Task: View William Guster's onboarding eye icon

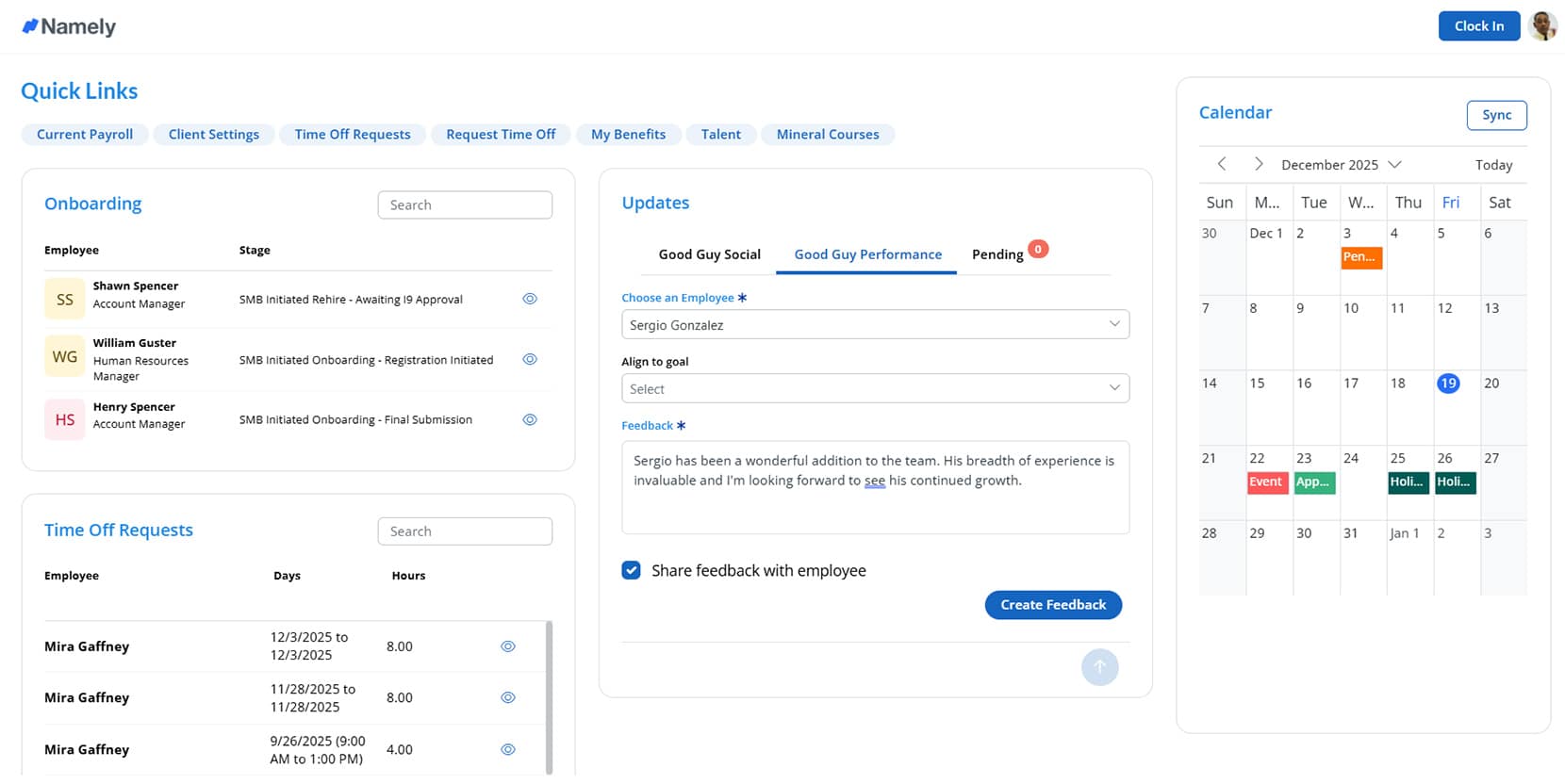Action: (x=530, y=359)
